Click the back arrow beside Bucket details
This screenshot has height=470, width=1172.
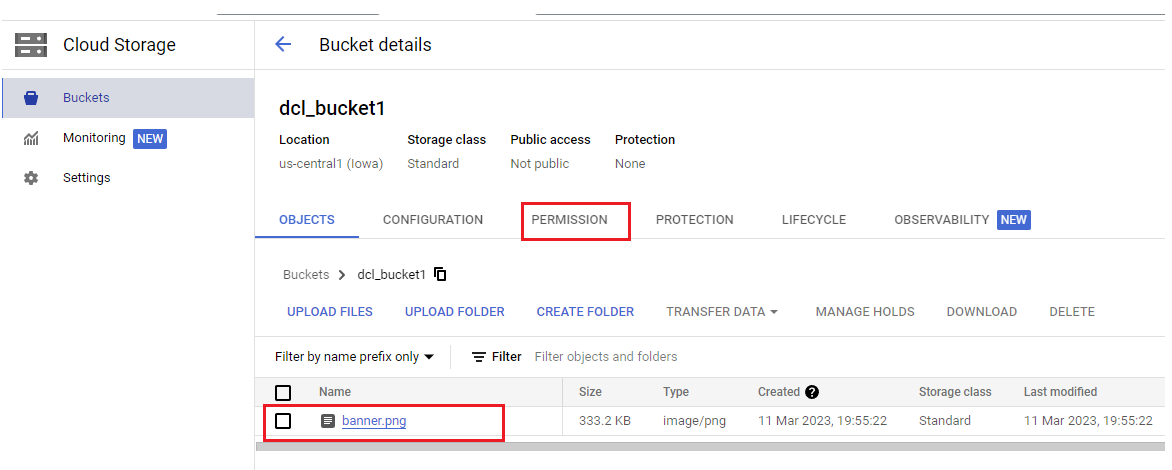click(x=283, y=44)
